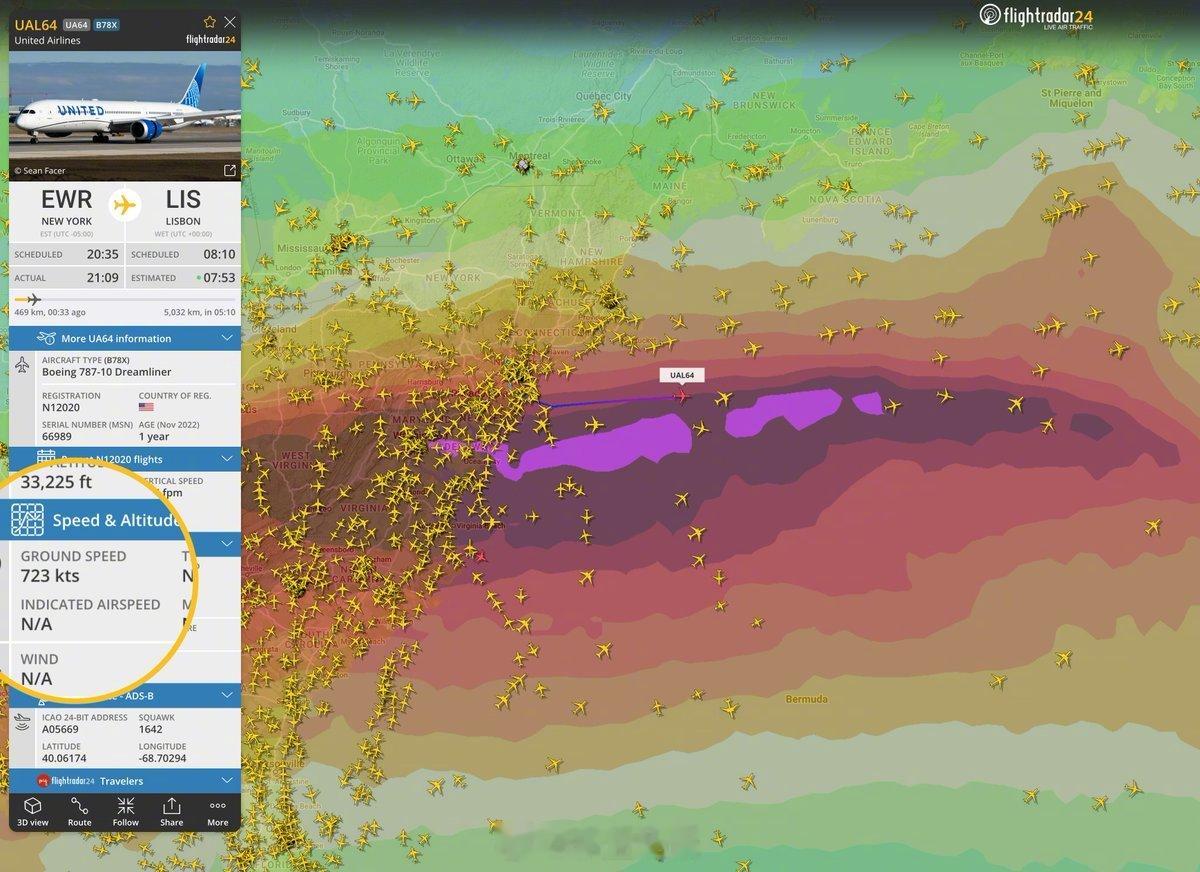Open 3D view of the flight
The height and width of the screenshot is (872, 1200).
32,811
